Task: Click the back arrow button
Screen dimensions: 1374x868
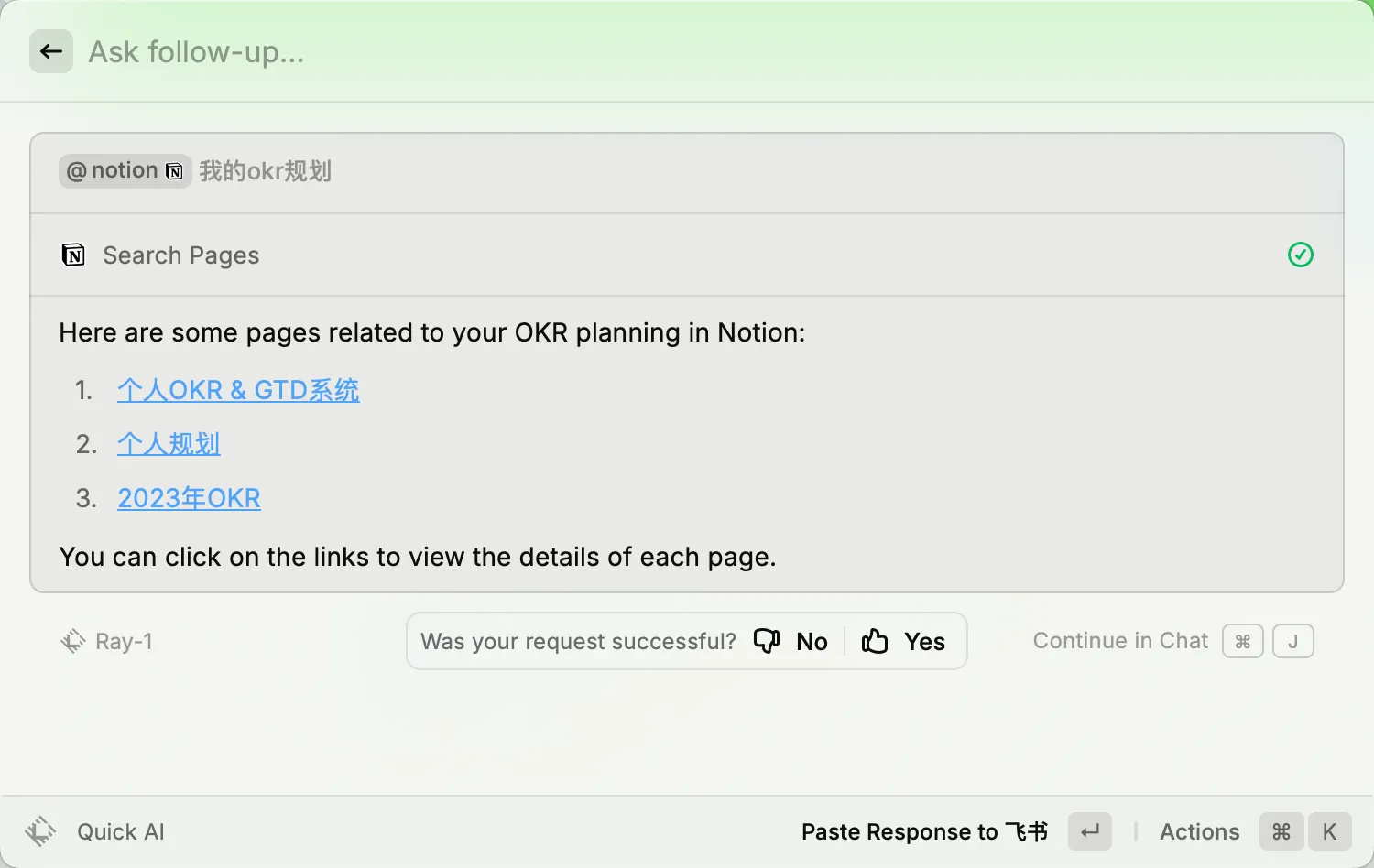Action: point(51,52)
